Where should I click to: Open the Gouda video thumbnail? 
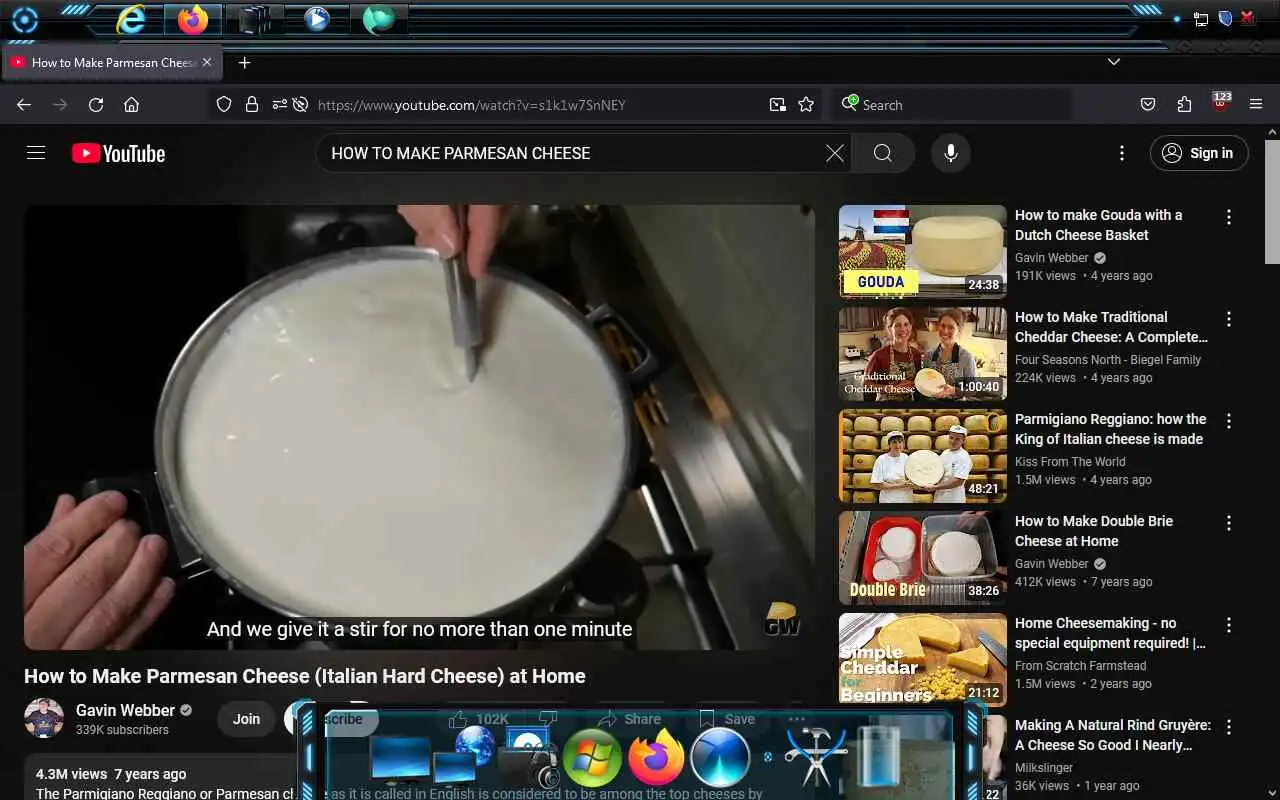[922, 252]
